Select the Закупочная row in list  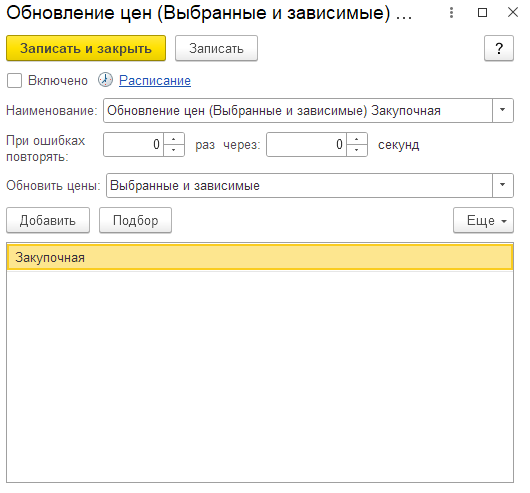260,257
